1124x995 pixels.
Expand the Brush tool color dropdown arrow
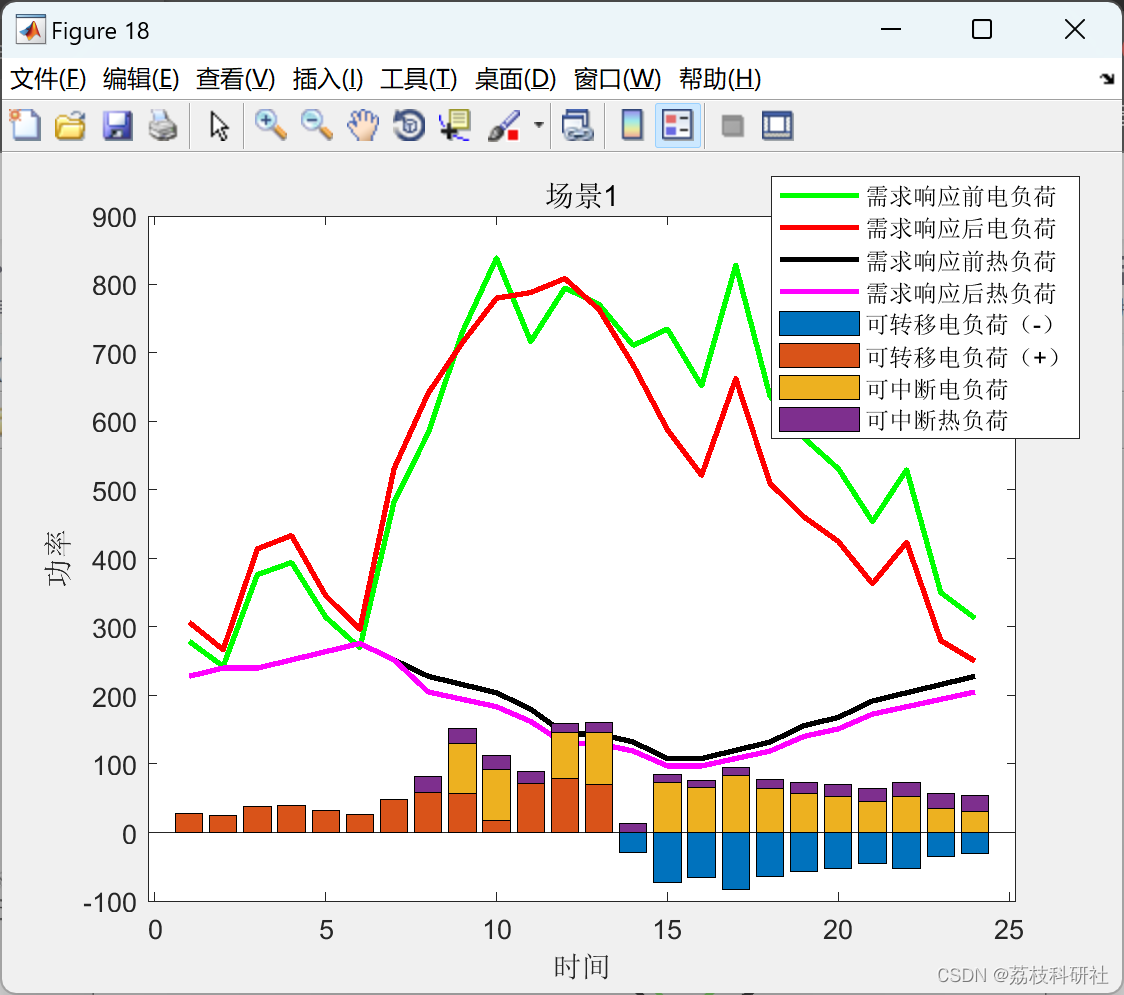pos(539,125)
